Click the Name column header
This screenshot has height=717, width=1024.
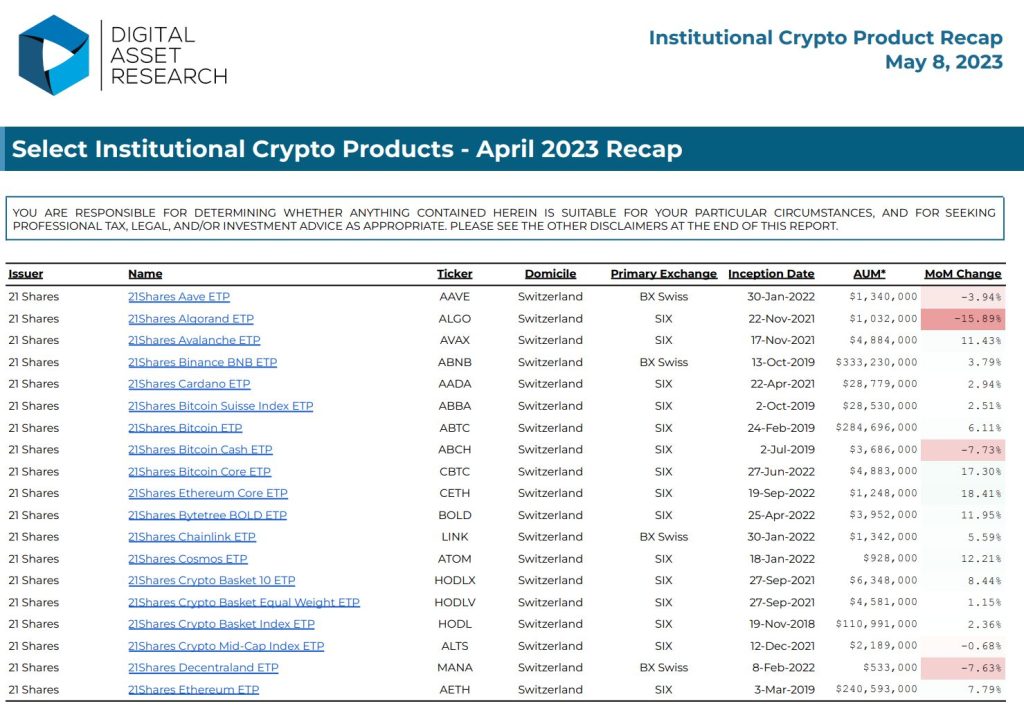145,274
